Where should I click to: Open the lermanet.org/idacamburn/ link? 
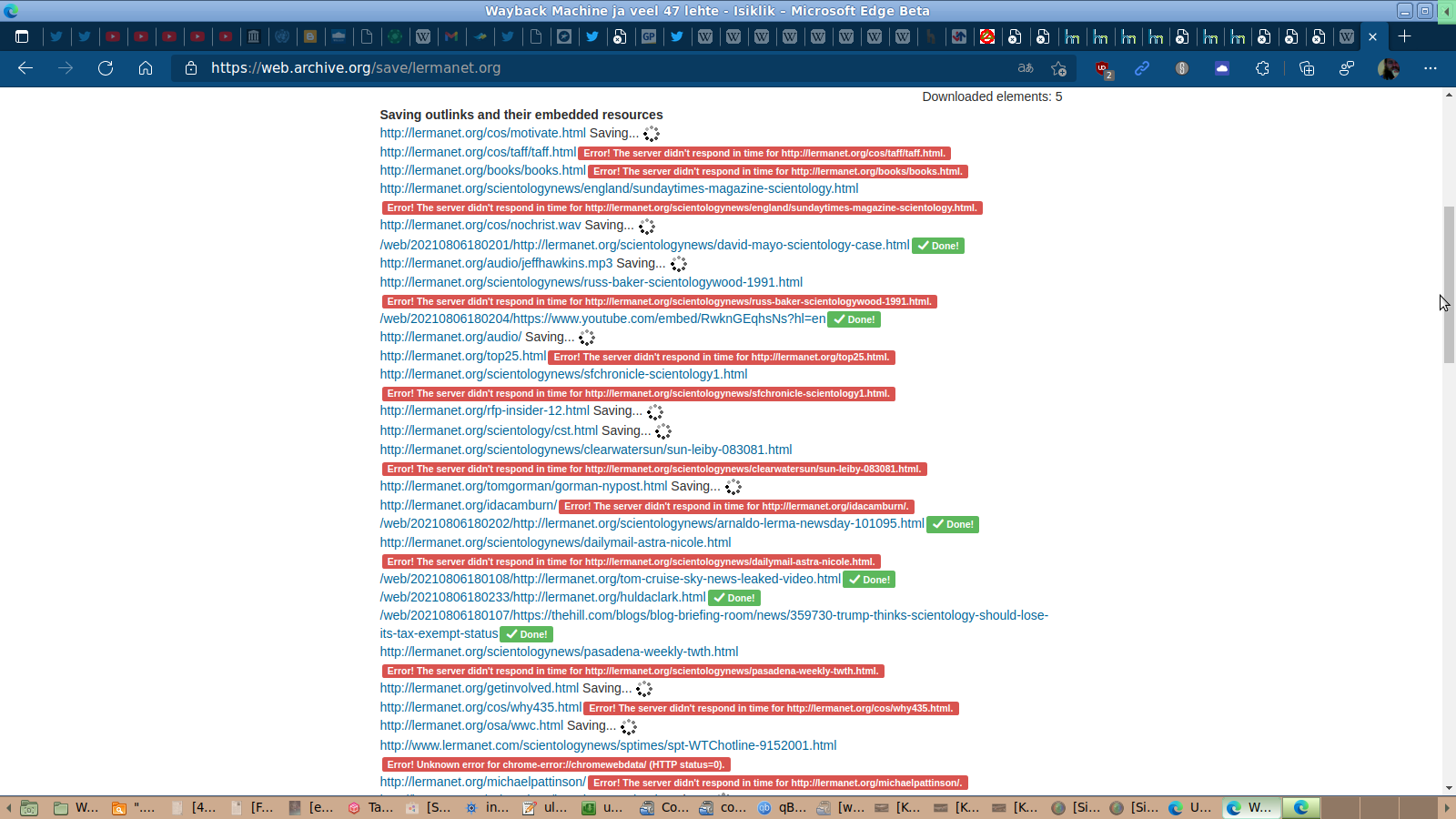(x=469, y=505)
